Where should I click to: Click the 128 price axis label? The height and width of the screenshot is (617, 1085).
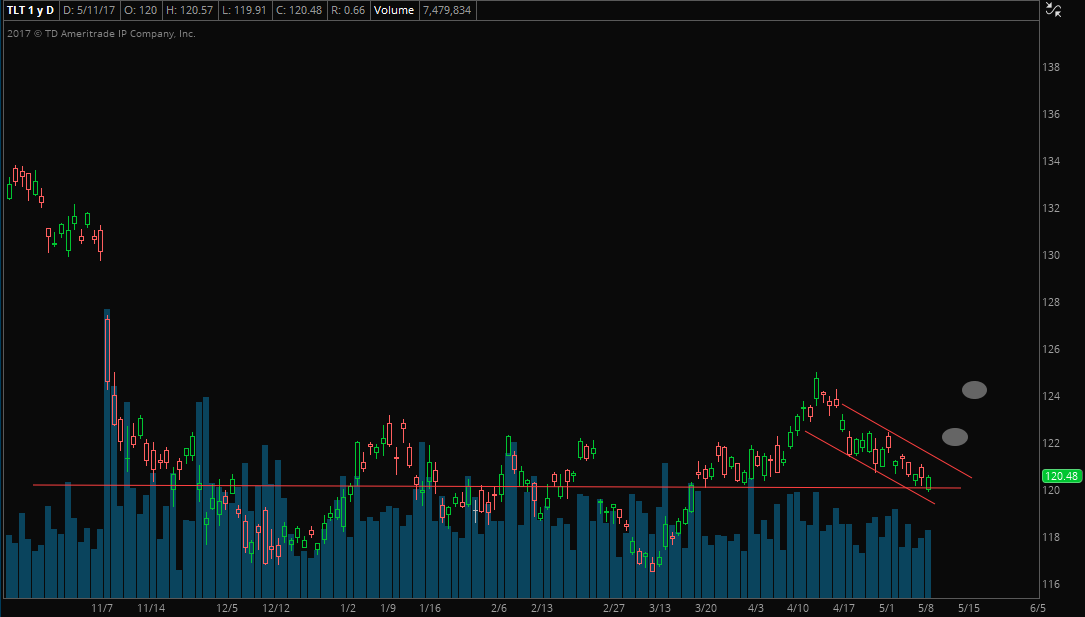(x=1050, y=302)
